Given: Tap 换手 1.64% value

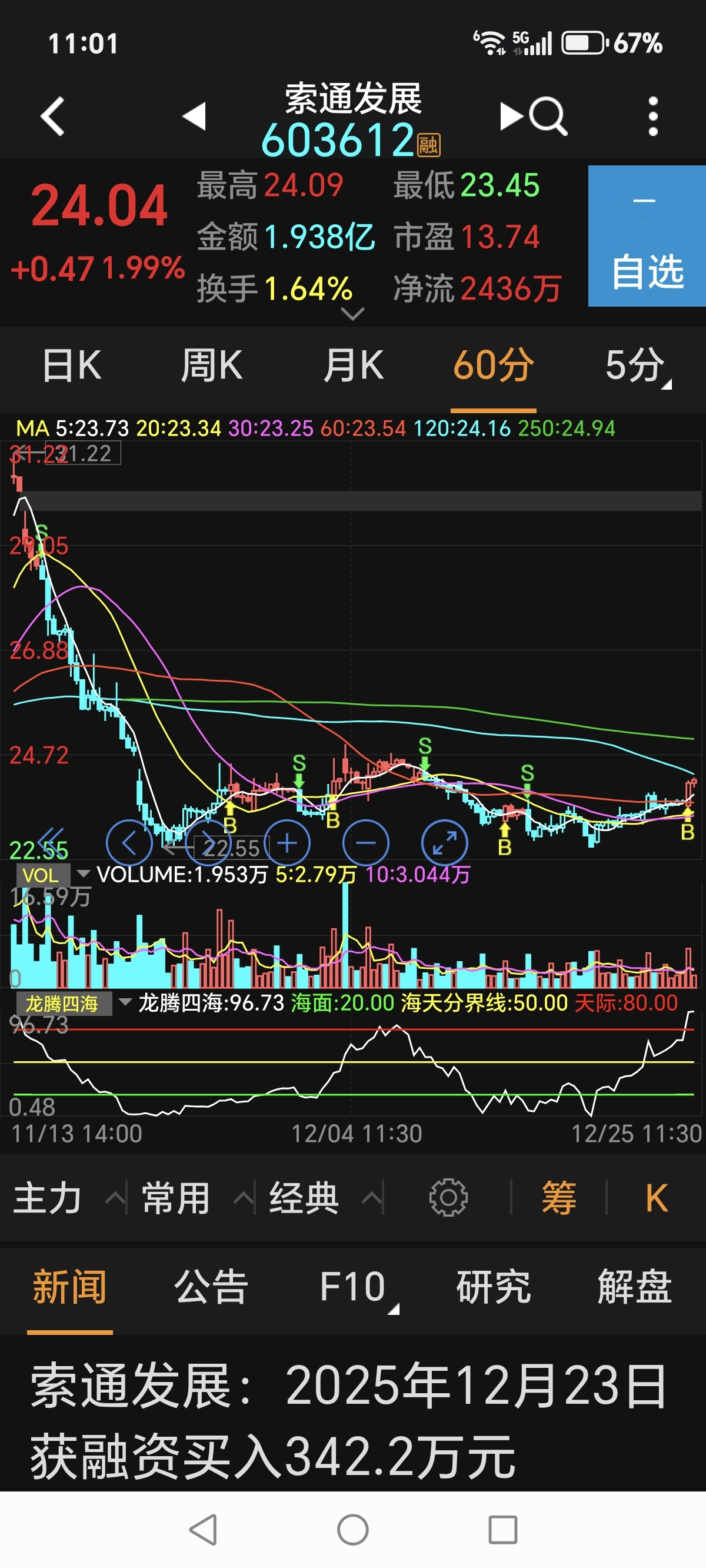Looking at the screenshot, I should tap(308, 288).
